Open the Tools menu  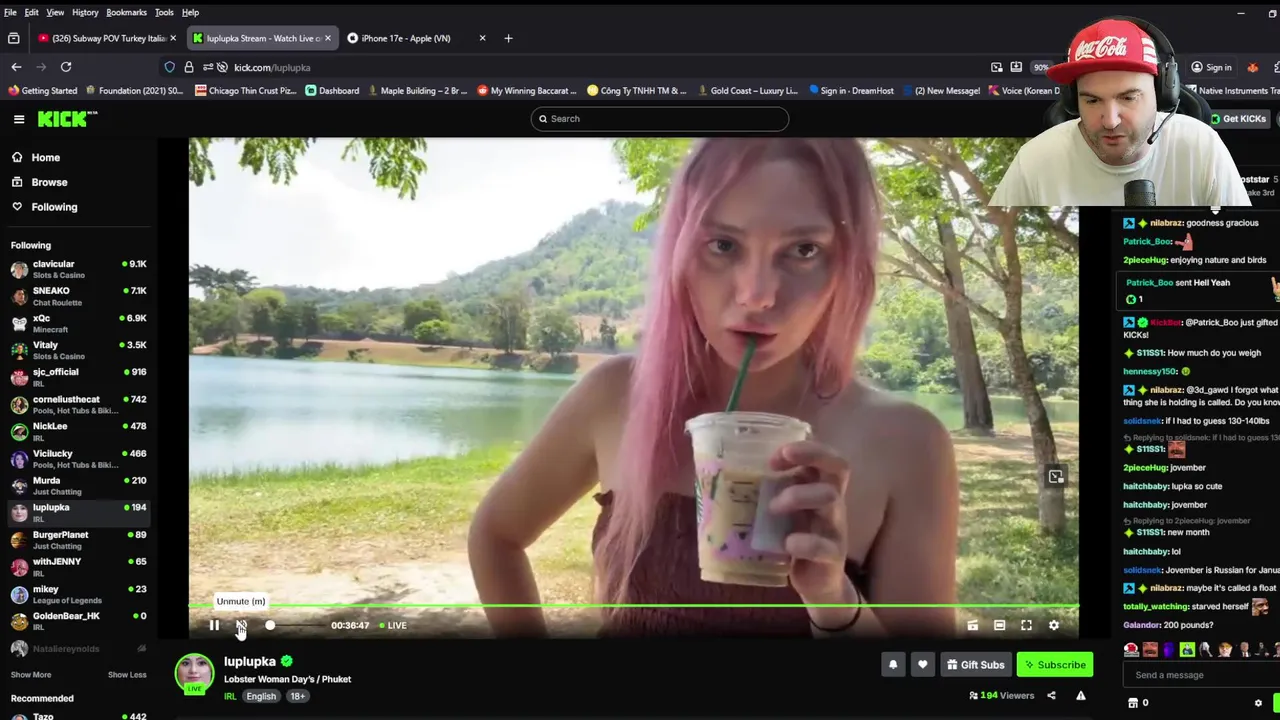click(x=164, y=12)
